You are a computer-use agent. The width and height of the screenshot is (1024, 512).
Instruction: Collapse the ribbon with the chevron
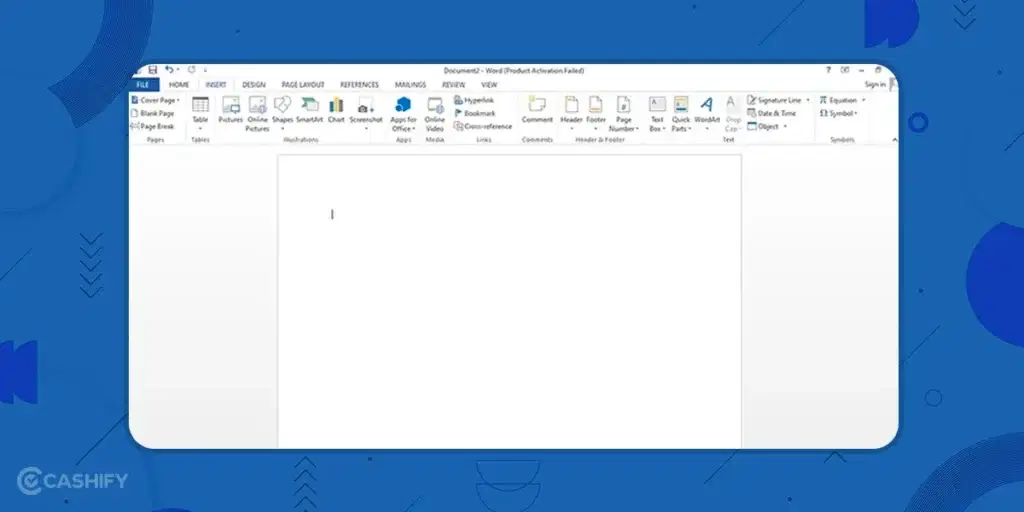894,140
